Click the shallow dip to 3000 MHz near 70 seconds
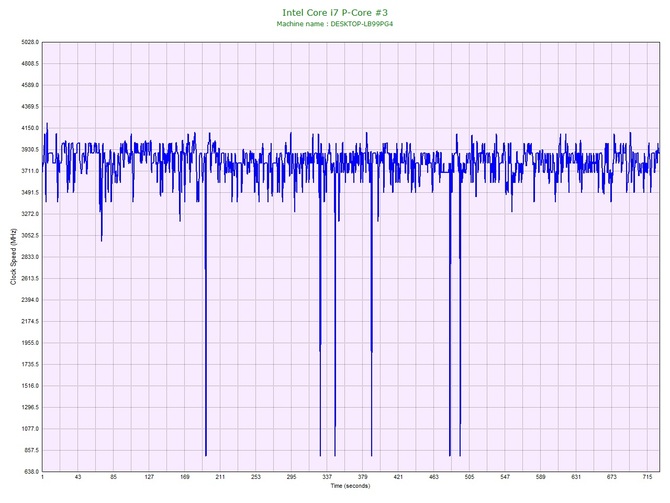This screenshot has height=503, width=670. coord(101,236)
